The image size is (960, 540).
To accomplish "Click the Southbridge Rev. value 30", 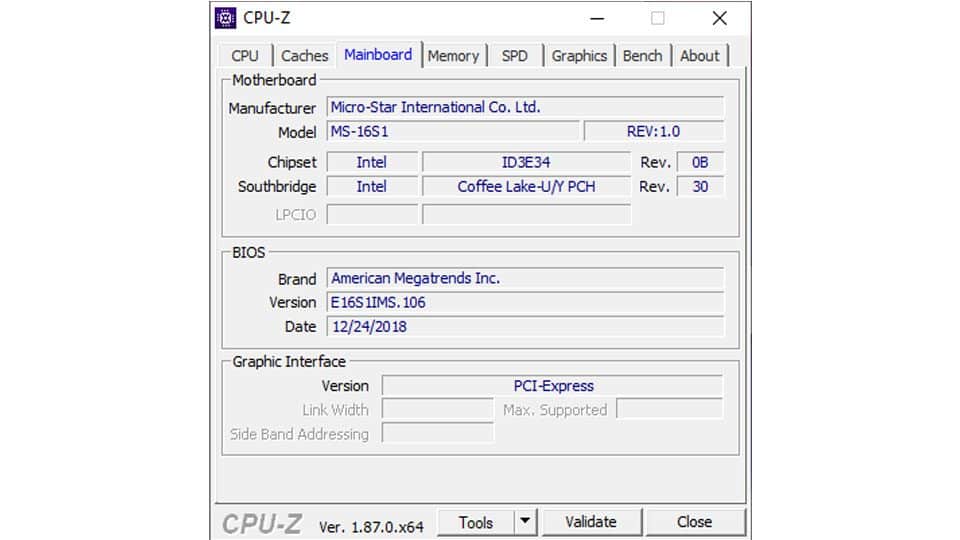I will (x=700, y=187).
